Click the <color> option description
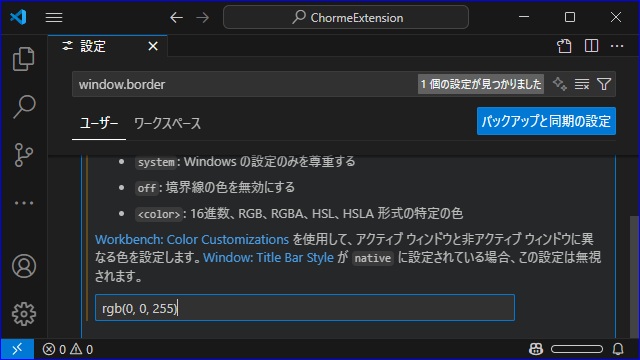Image resolution: width=640 pixels, height=360 pixels. point(299,213)
